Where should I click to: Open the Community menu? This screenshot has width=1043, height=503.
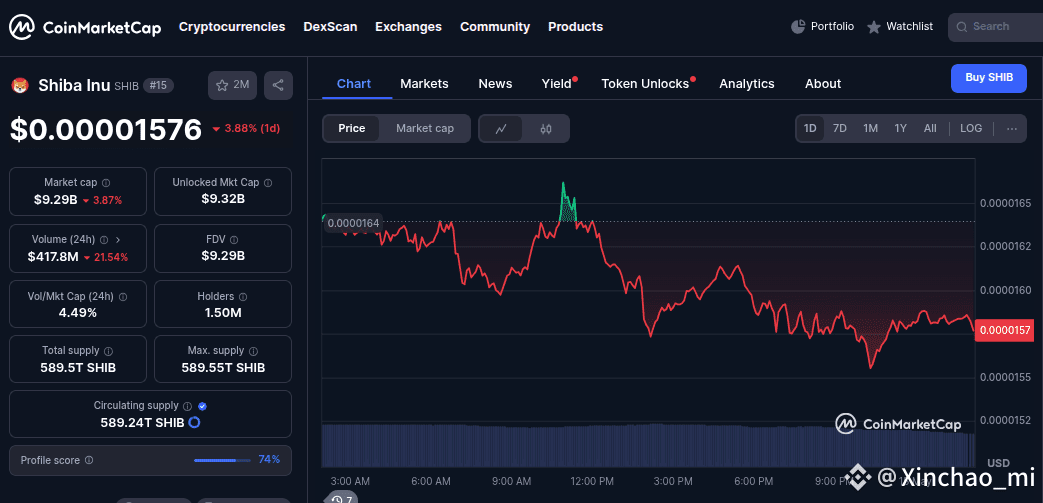point(495,27)
